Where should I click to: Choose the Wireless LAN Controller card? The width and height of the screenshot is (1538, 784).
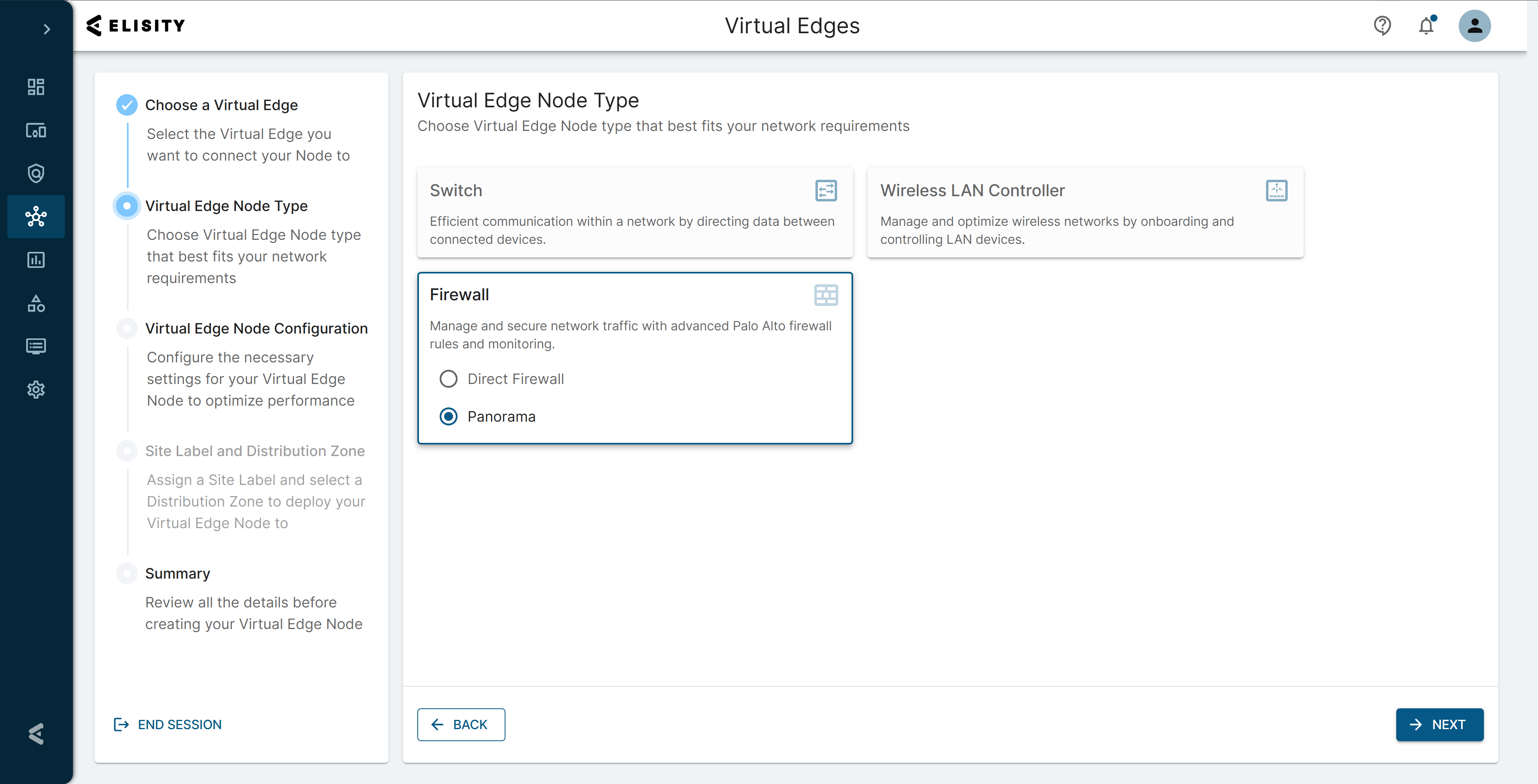pyautogui.click(x=1085, y=213)
